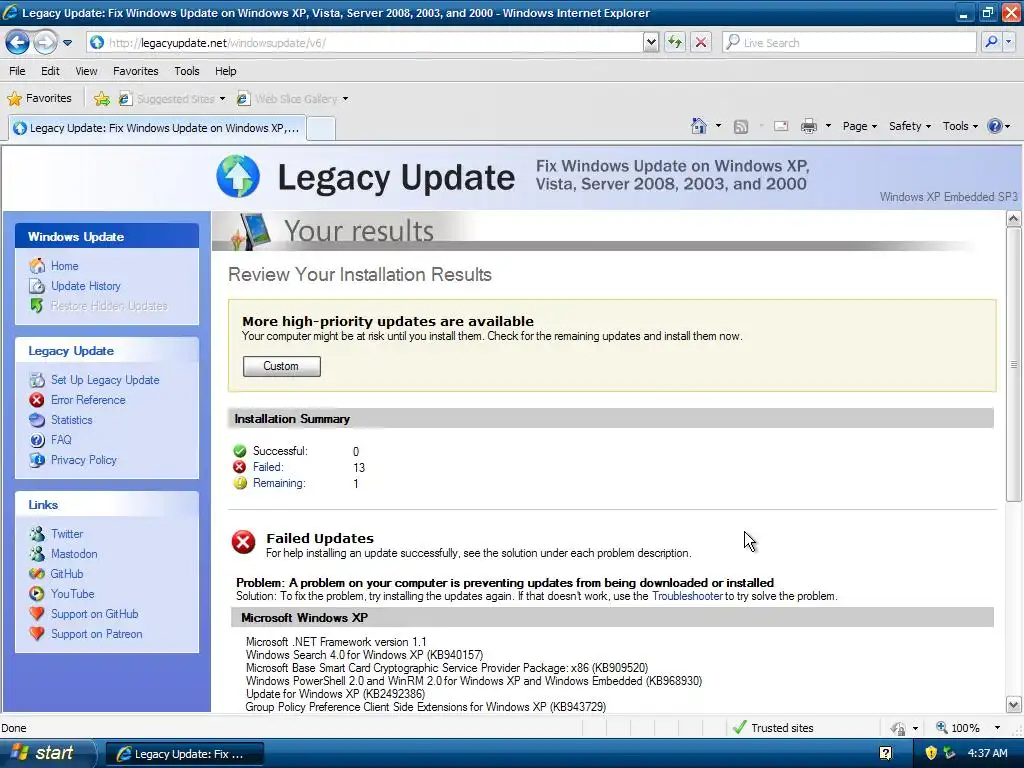Click the Add to Favorites Bar icon
The width and height of the screenshot is (1024, 768).
(102, 99)
